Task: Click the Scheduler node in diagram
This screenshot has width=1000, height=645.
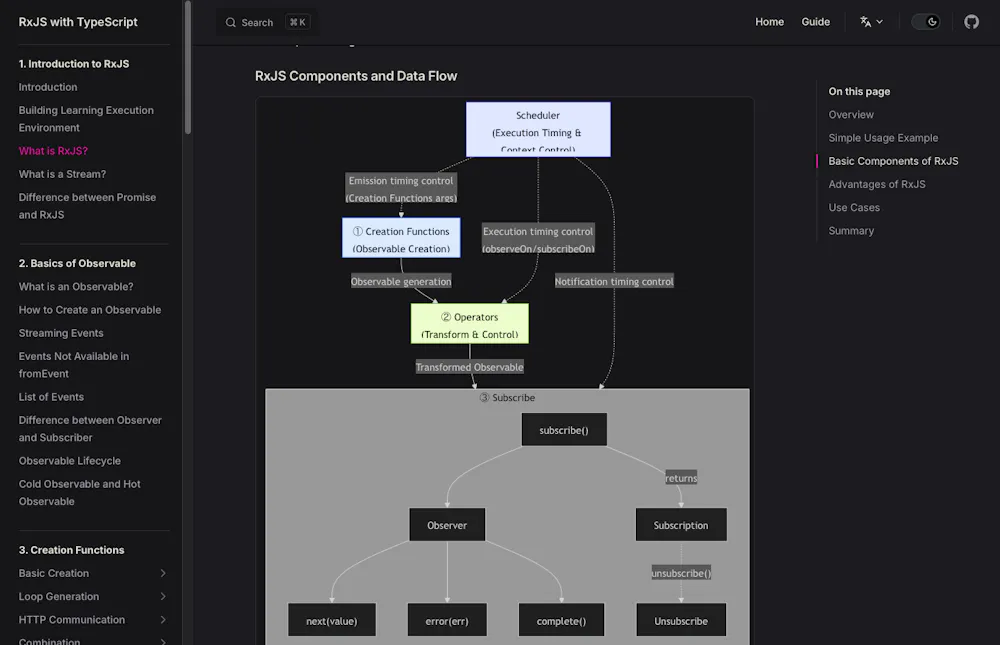Action: click(538, 130)
